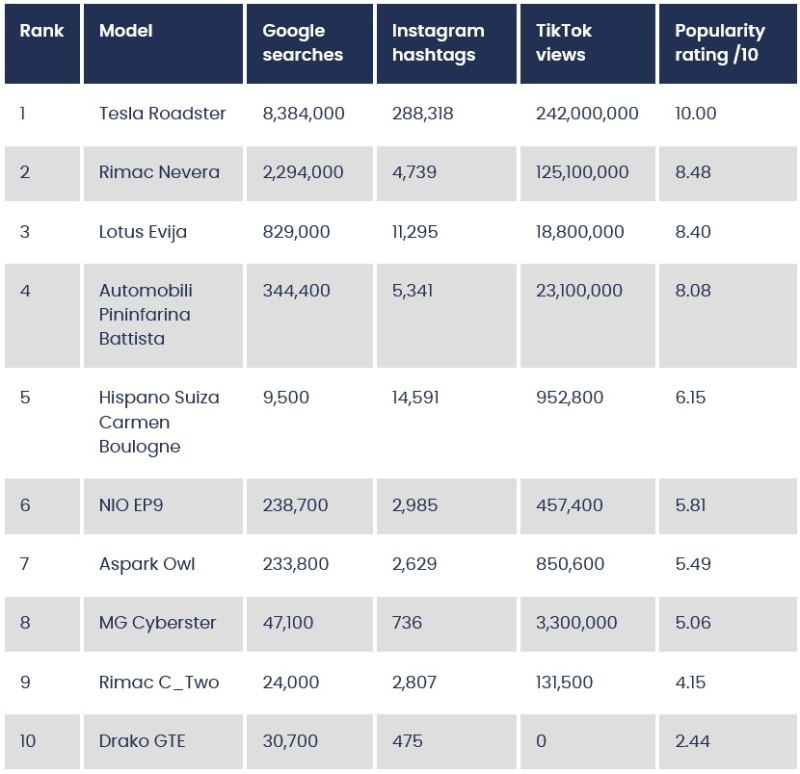Click the Model column header
800x774 pixels.
tap(163, 44)
